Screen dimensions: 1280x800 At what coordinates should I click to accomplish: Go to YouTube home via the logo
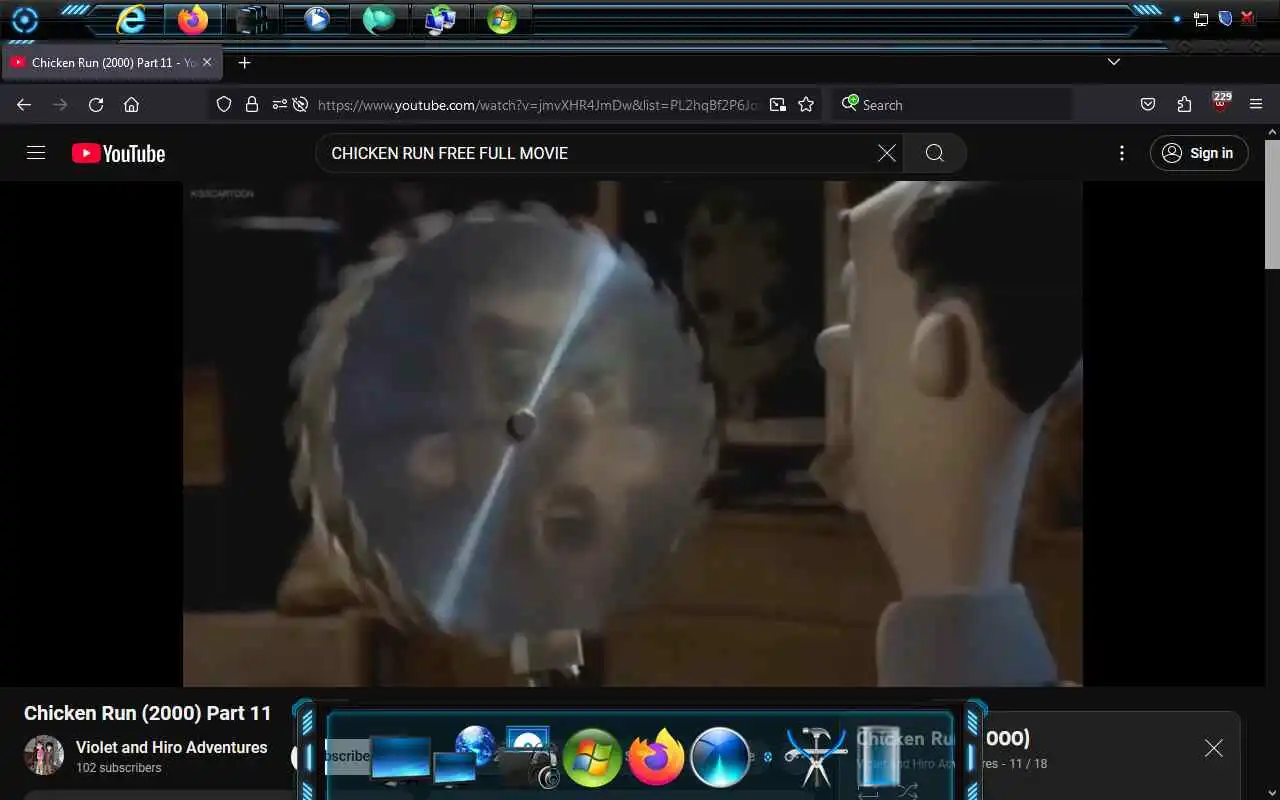(118, 153)
